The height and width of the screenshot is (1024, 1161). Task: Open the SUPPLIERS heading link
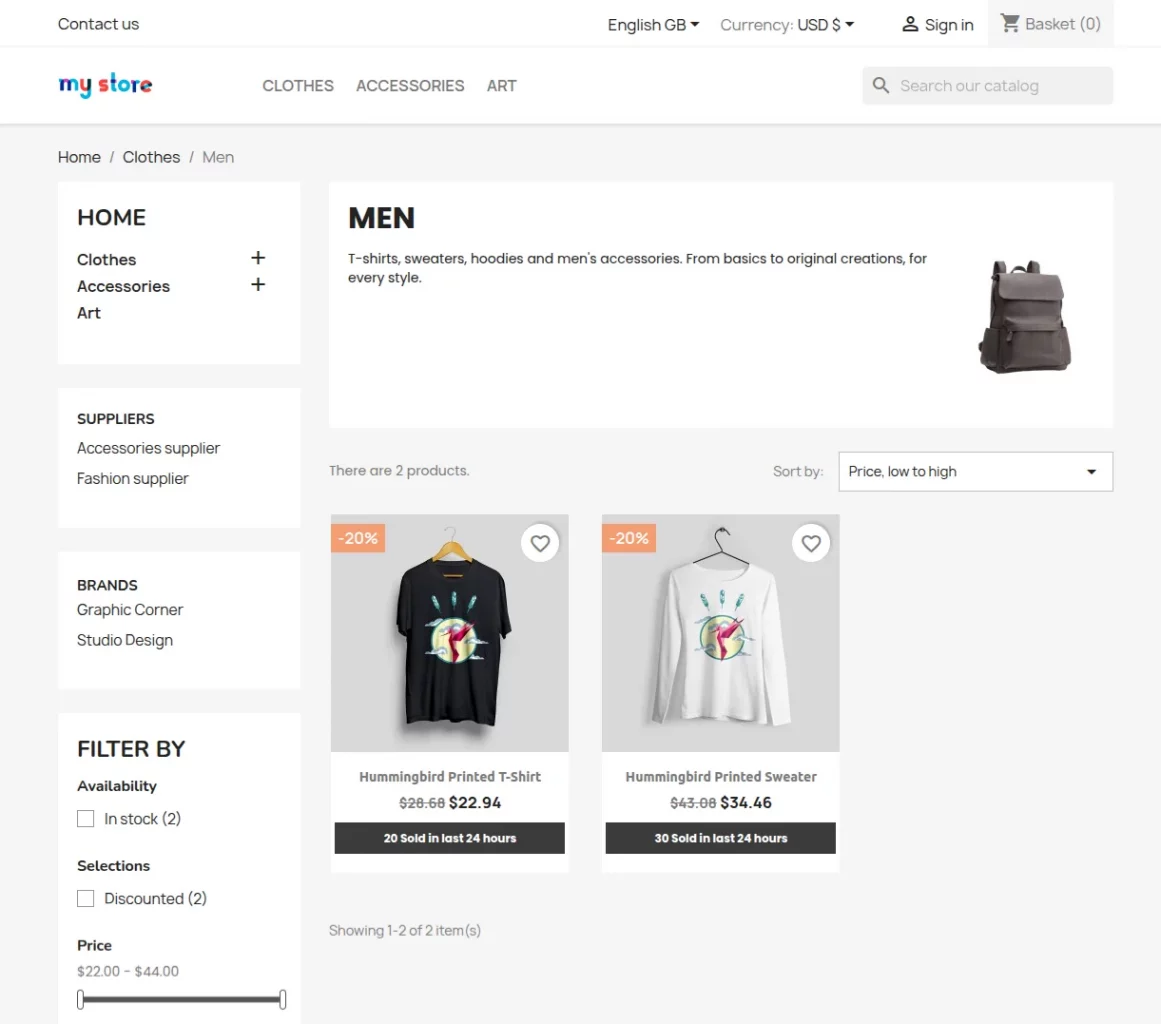[116, 419]
